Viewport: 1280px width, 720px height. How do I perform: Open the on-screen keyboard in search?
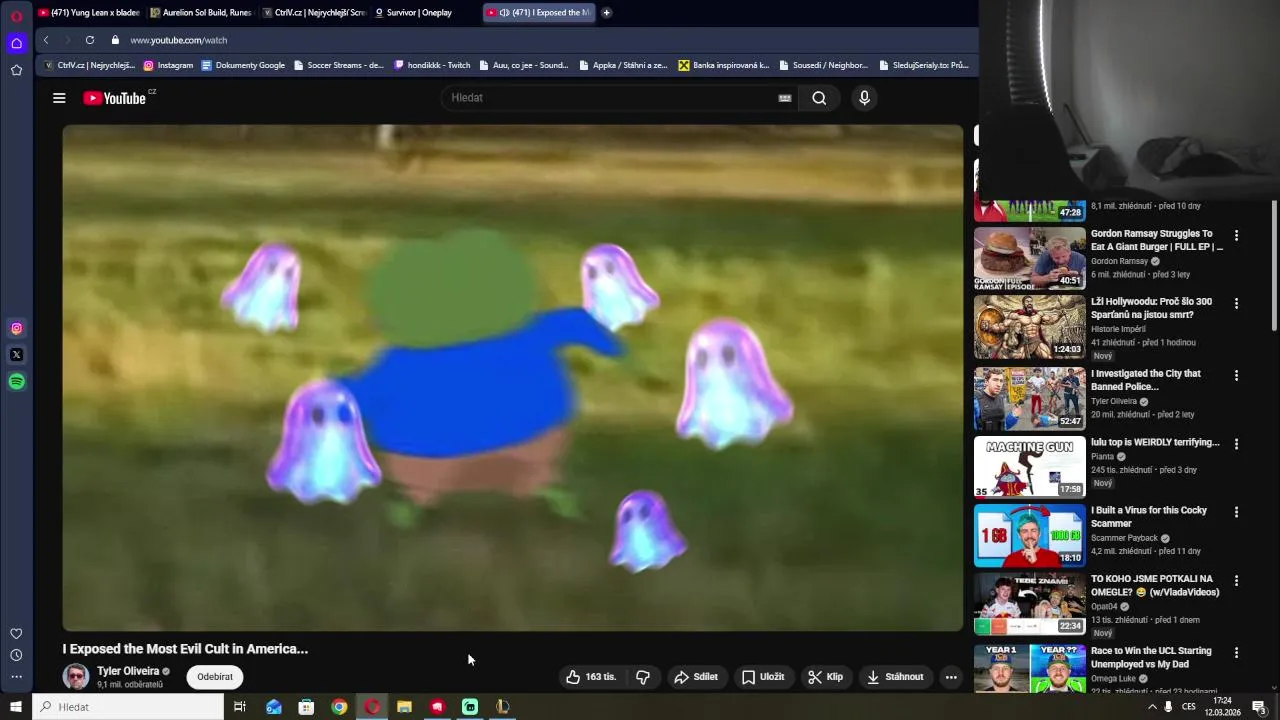click(785, 98)
